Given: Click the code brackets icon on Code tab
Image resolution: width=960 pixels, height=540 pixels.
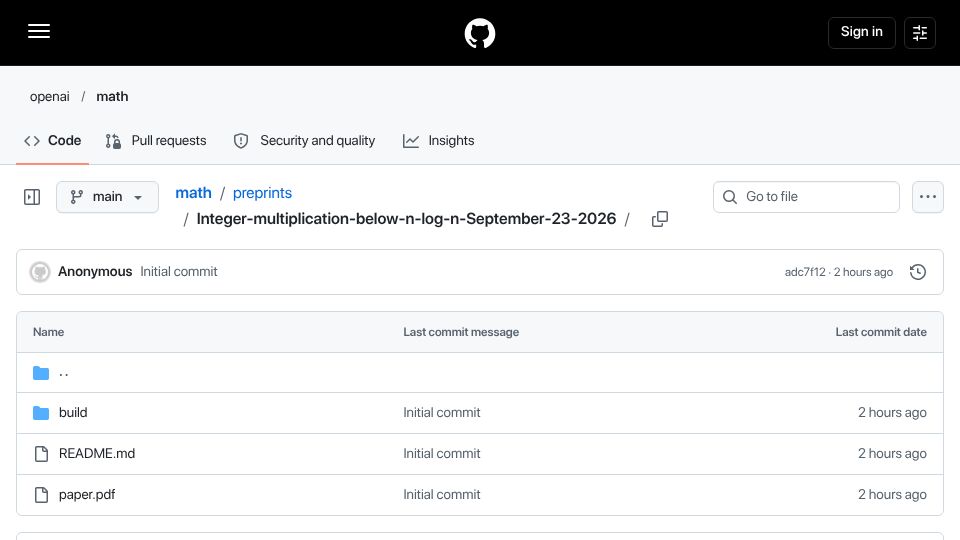Looking at the screenshot, I should (x=32, y=141).
